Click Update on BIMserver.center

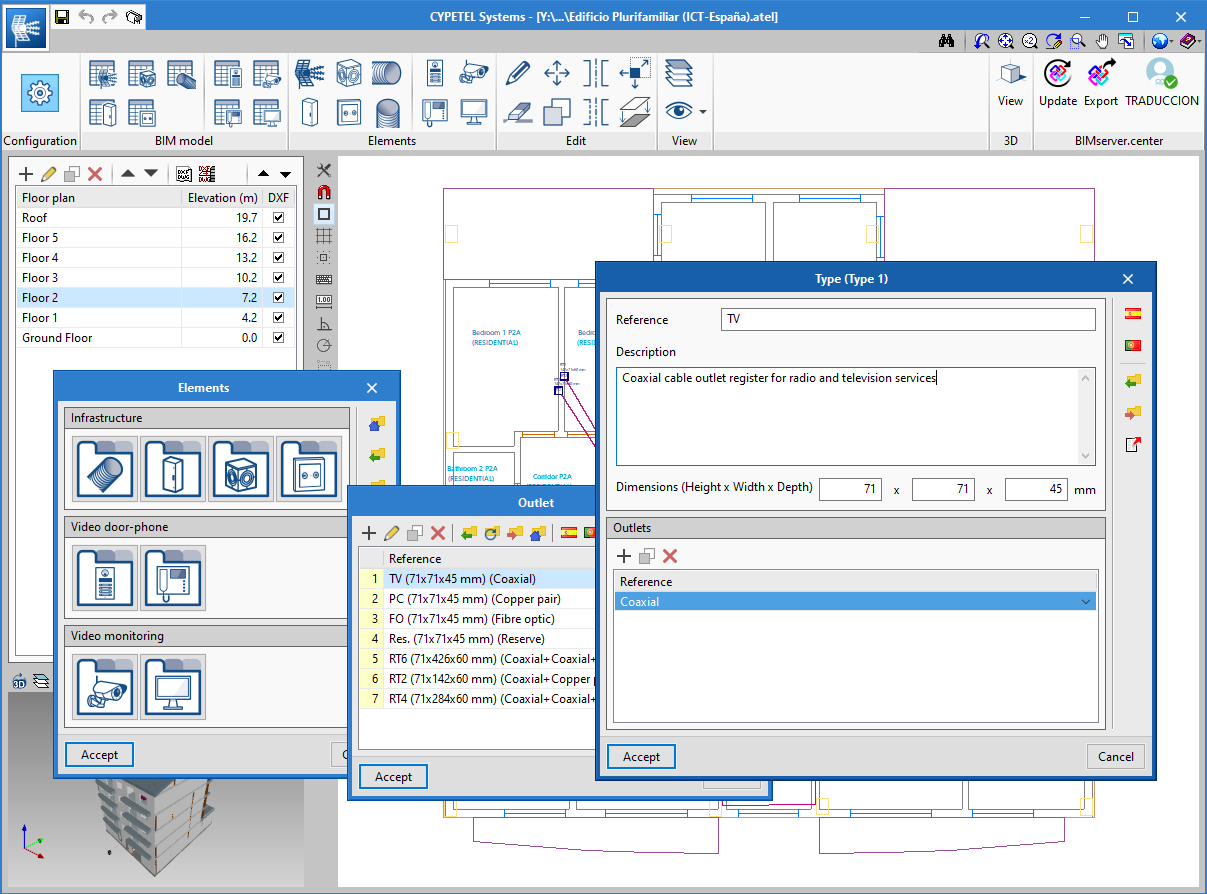(1057, 83)
